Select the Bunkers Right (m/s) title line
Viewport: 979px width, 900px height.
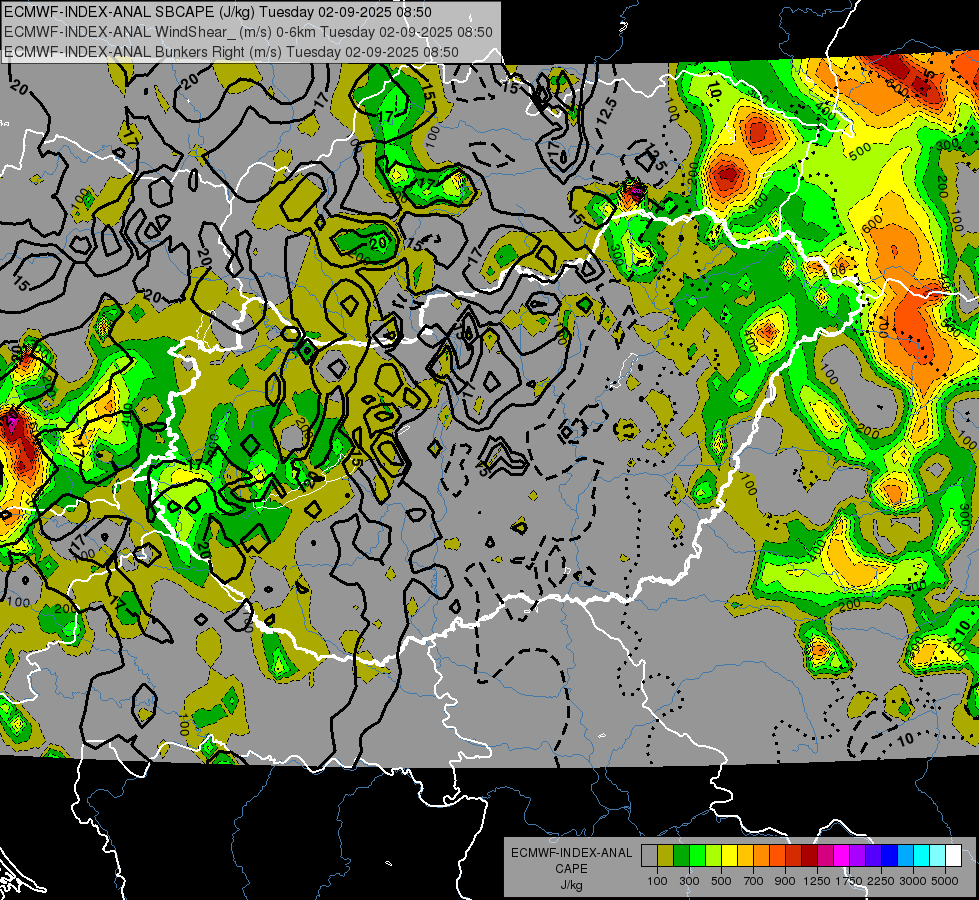coord(231,52)
